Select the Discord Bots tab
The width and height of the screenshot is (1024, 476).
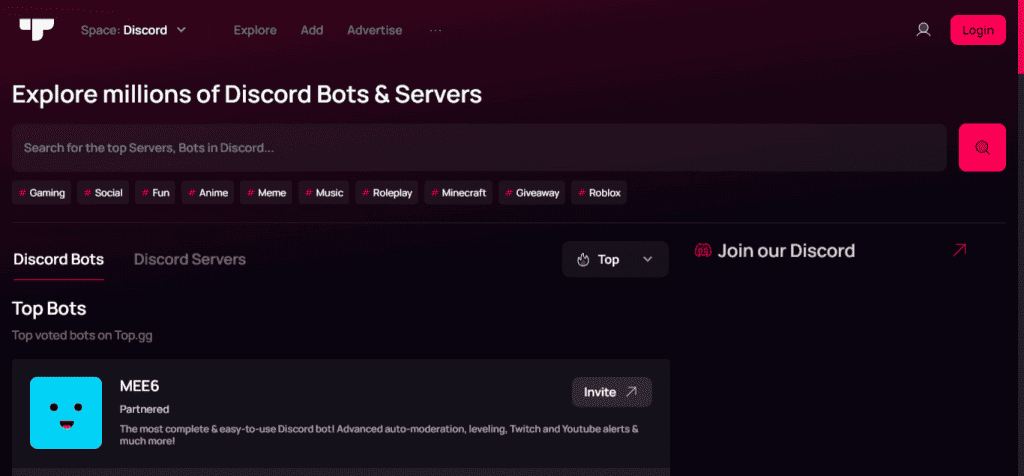pyautogui.click(x=58, y=260)
